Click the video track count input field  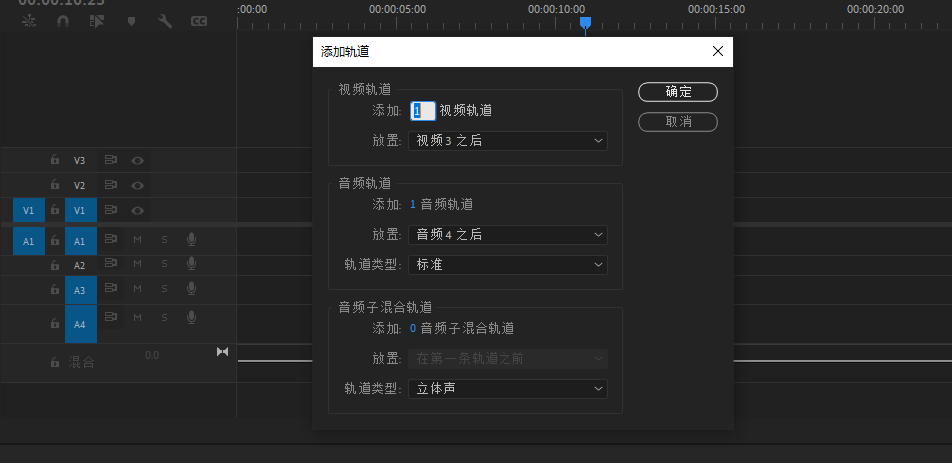[423, 111]
